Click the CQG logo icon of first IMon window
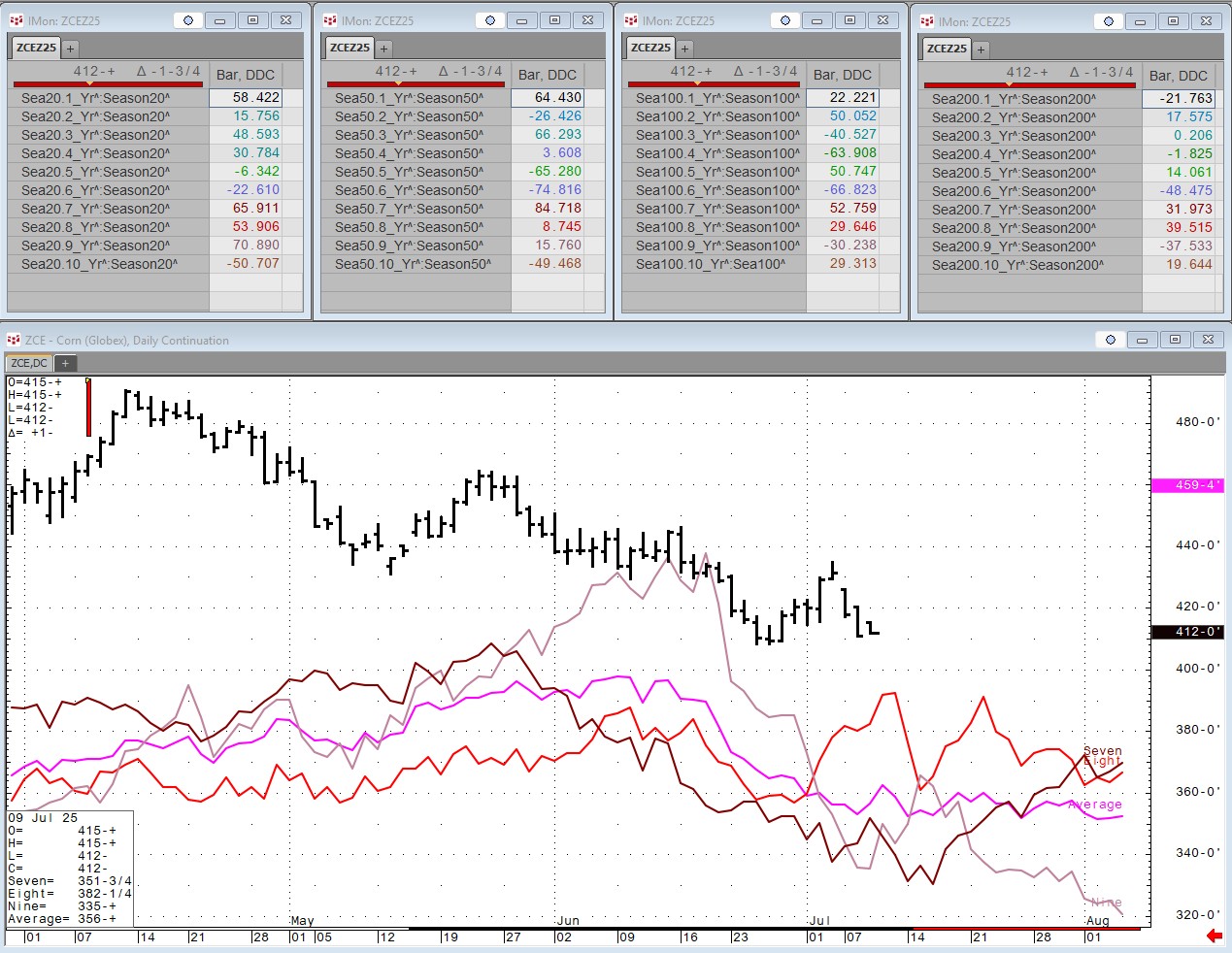1232x953 pixels. [x=15, y=20]
